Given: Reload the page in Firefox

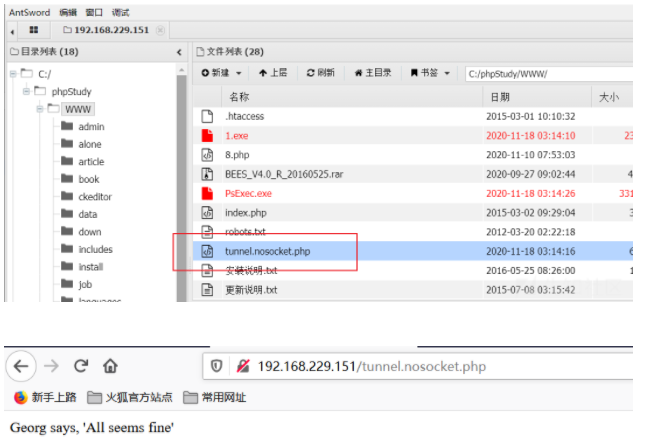Looking at the screenshot, I should pos(81,366).
